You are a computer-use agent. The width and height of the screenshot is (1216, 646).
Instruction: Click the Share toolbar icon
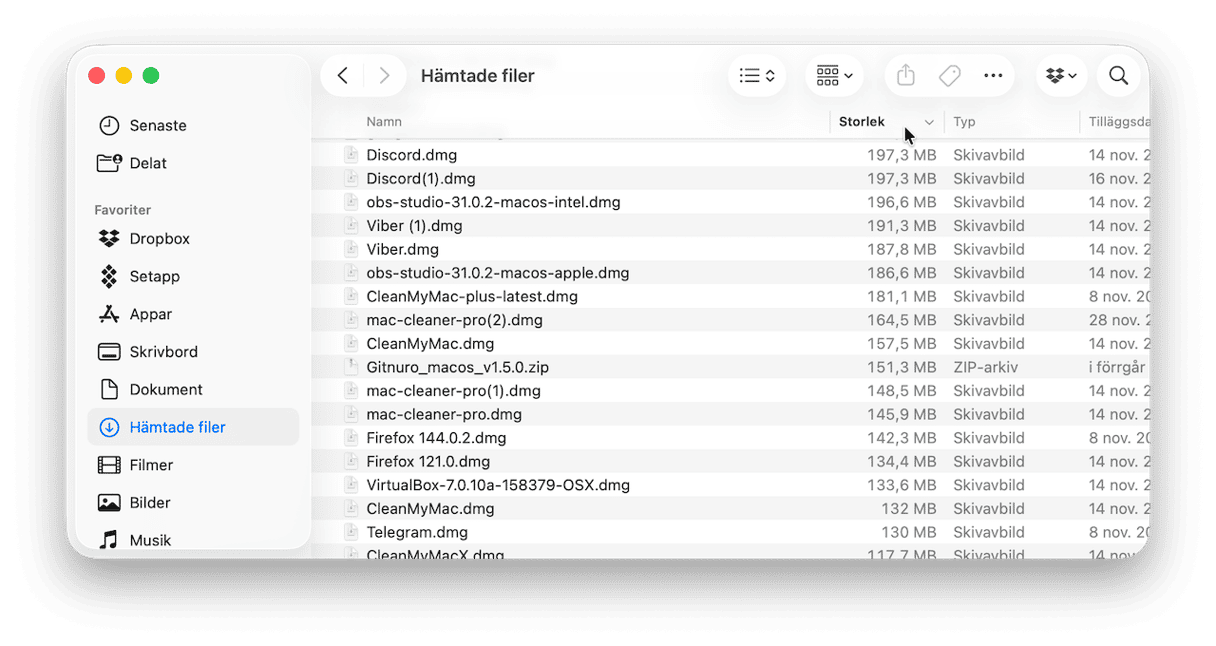tap(906, 76)
